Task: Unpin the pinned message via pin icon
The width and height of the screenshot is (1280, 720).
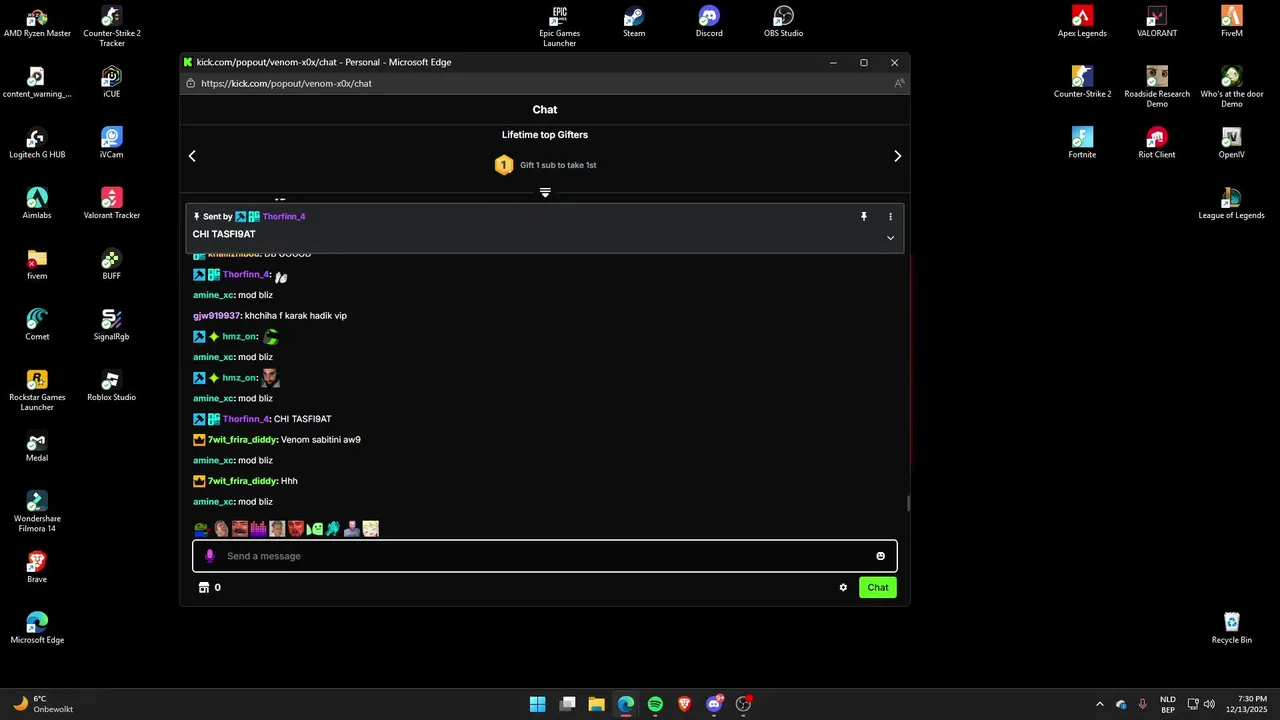Action: [864, 216]
